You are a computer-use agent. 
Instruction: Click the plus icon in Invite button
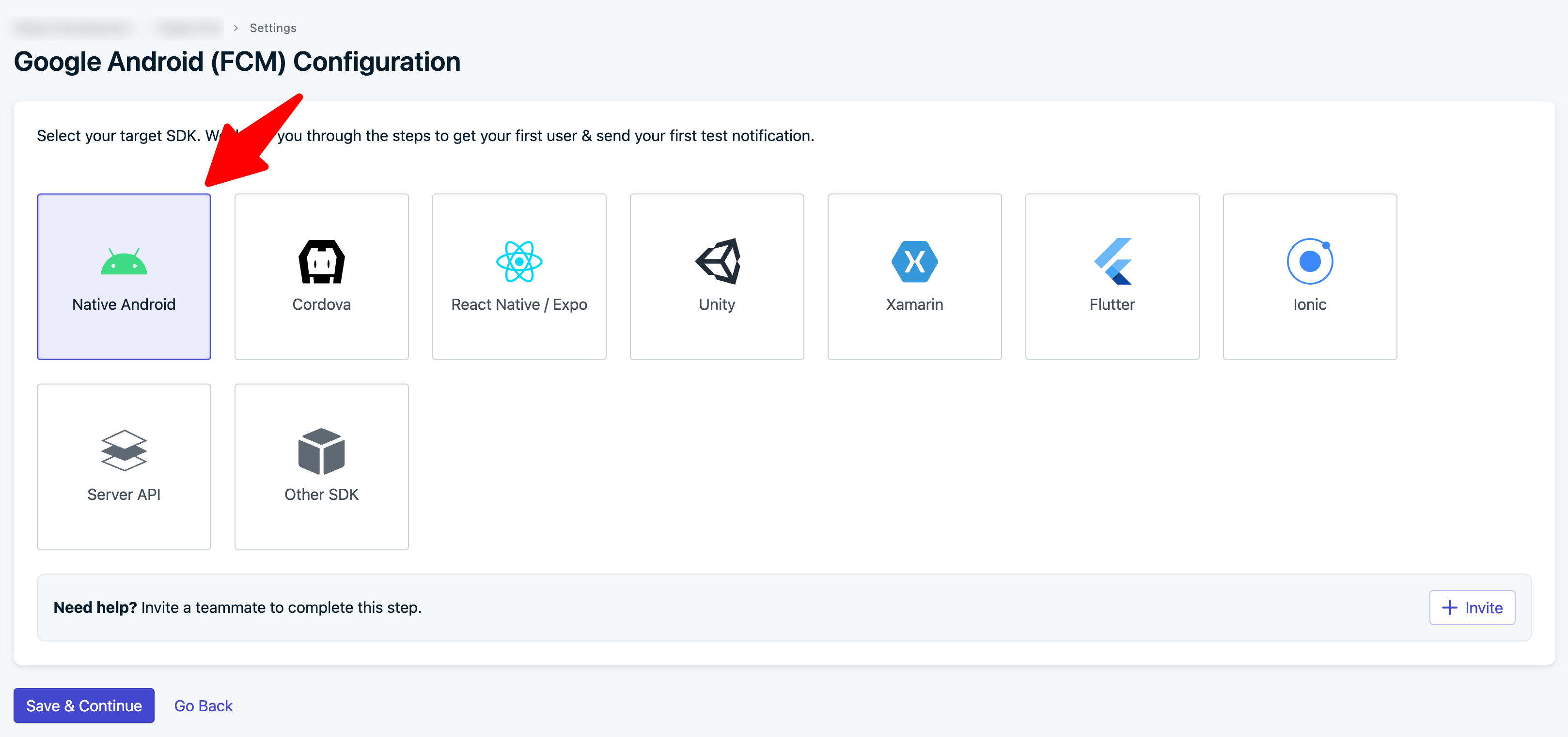point(1449,608)
